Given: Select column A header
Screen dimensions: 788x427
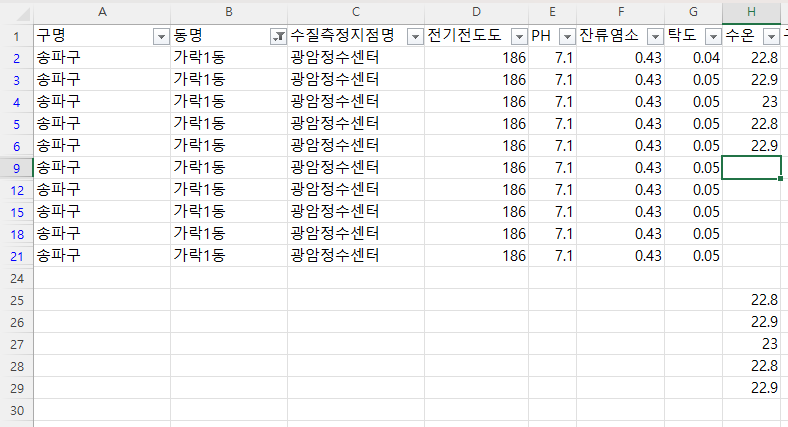Looking at the screenshot, I should click(x=102, y=13).
